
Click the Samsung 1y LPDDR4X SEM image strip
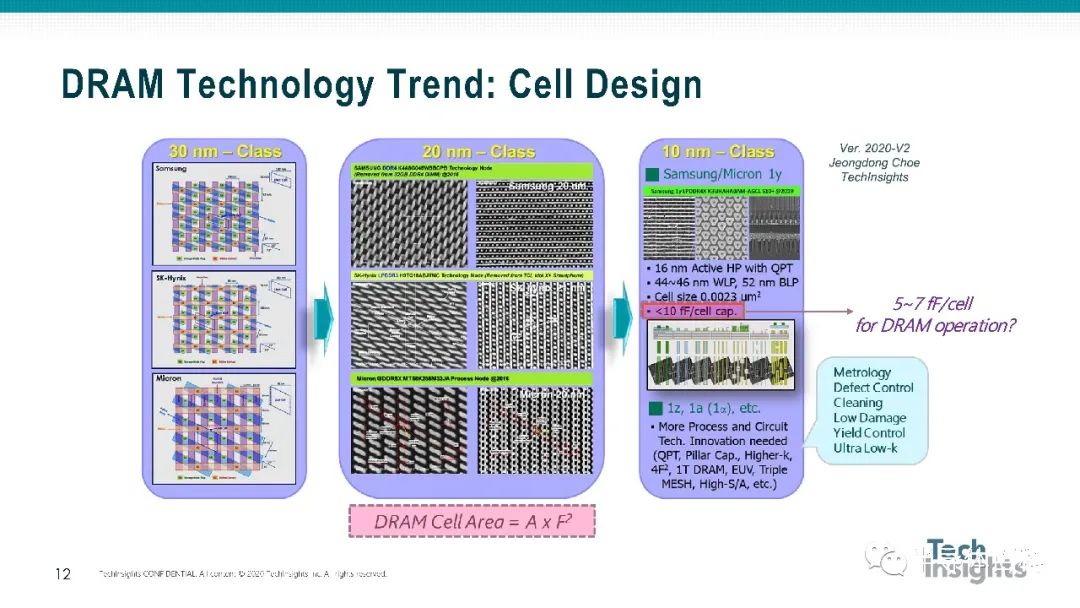[x=721, y=227]
